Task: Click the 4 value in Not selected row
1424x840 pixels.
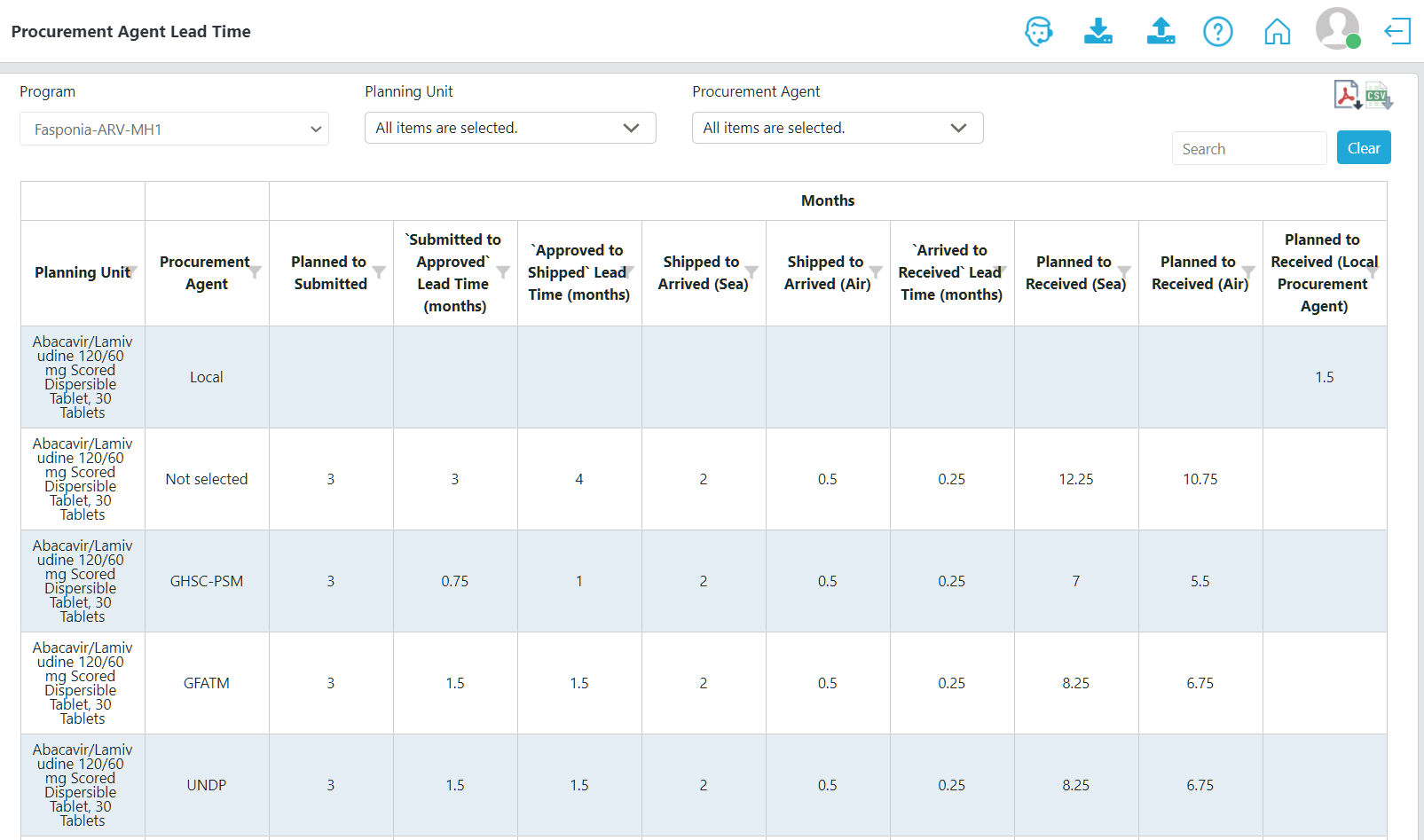Action: point(579,479)
